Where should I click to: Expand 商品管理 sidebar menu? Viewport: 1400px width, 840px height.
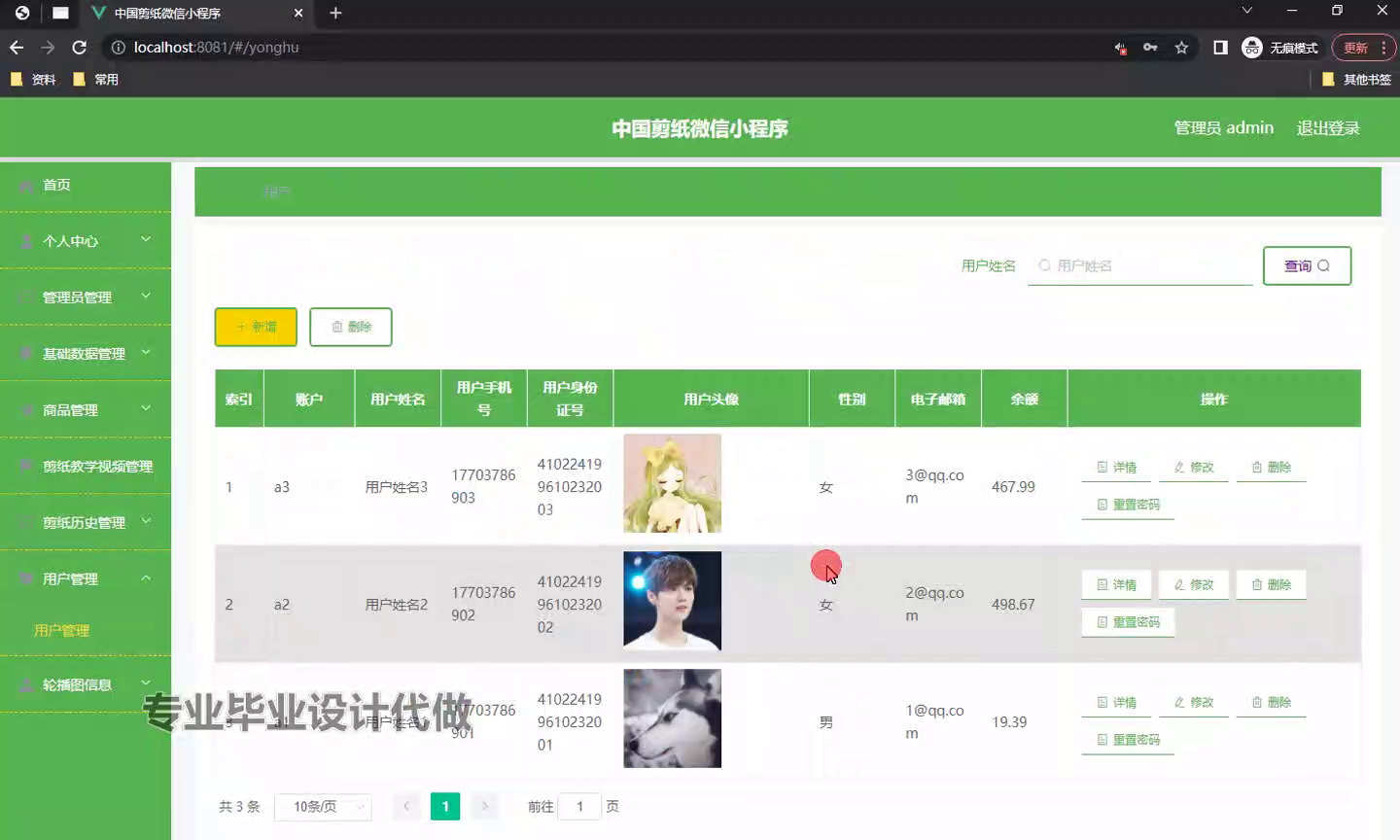(86, 410)
